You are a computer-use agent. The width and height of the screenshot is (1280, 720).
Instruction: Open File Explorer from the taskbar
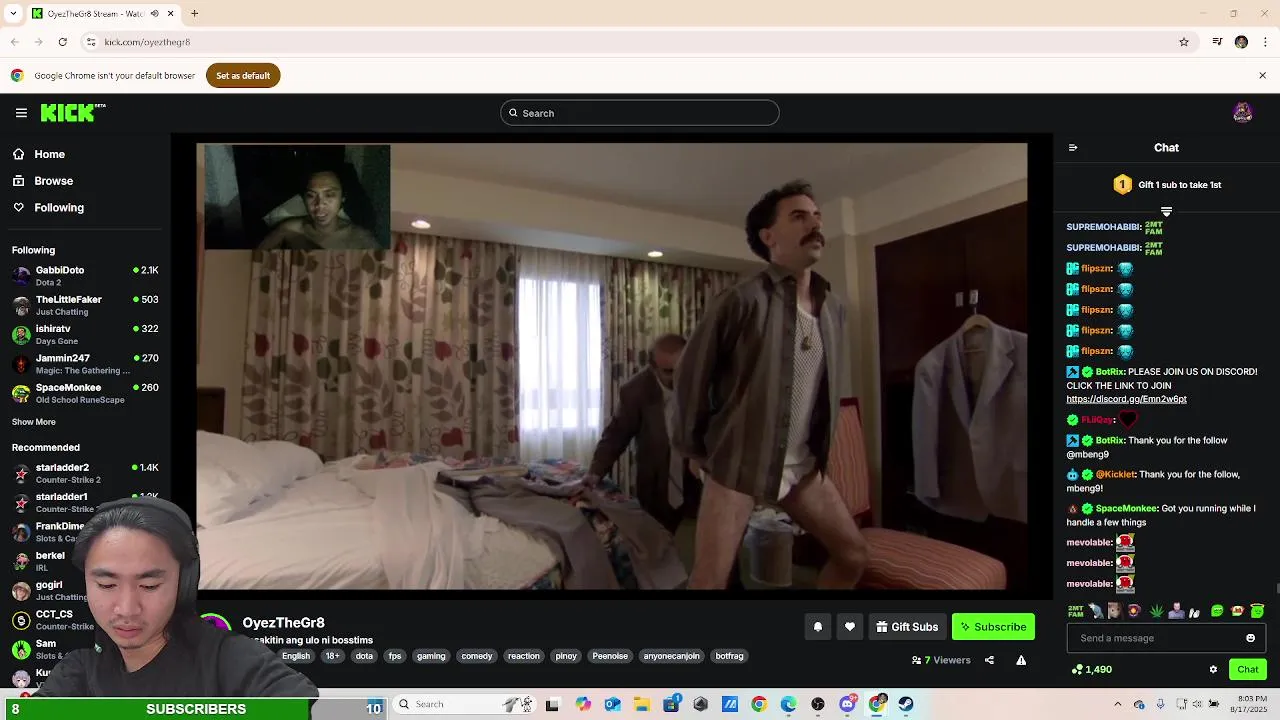point(642,704)
